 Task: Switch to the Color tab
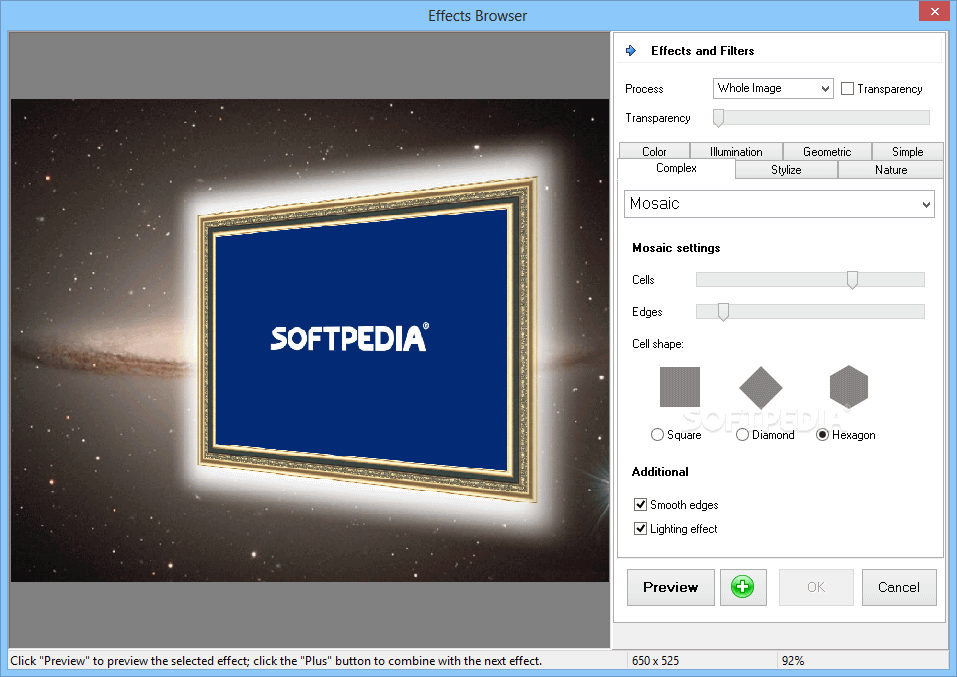[654, 151]
